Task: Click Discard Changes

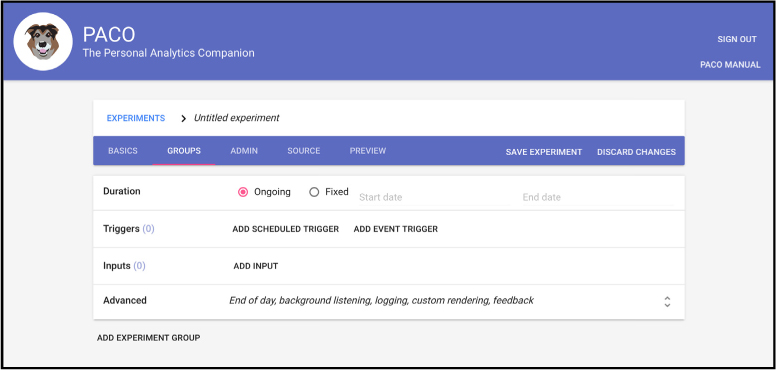Action: (x=636, y=152)
